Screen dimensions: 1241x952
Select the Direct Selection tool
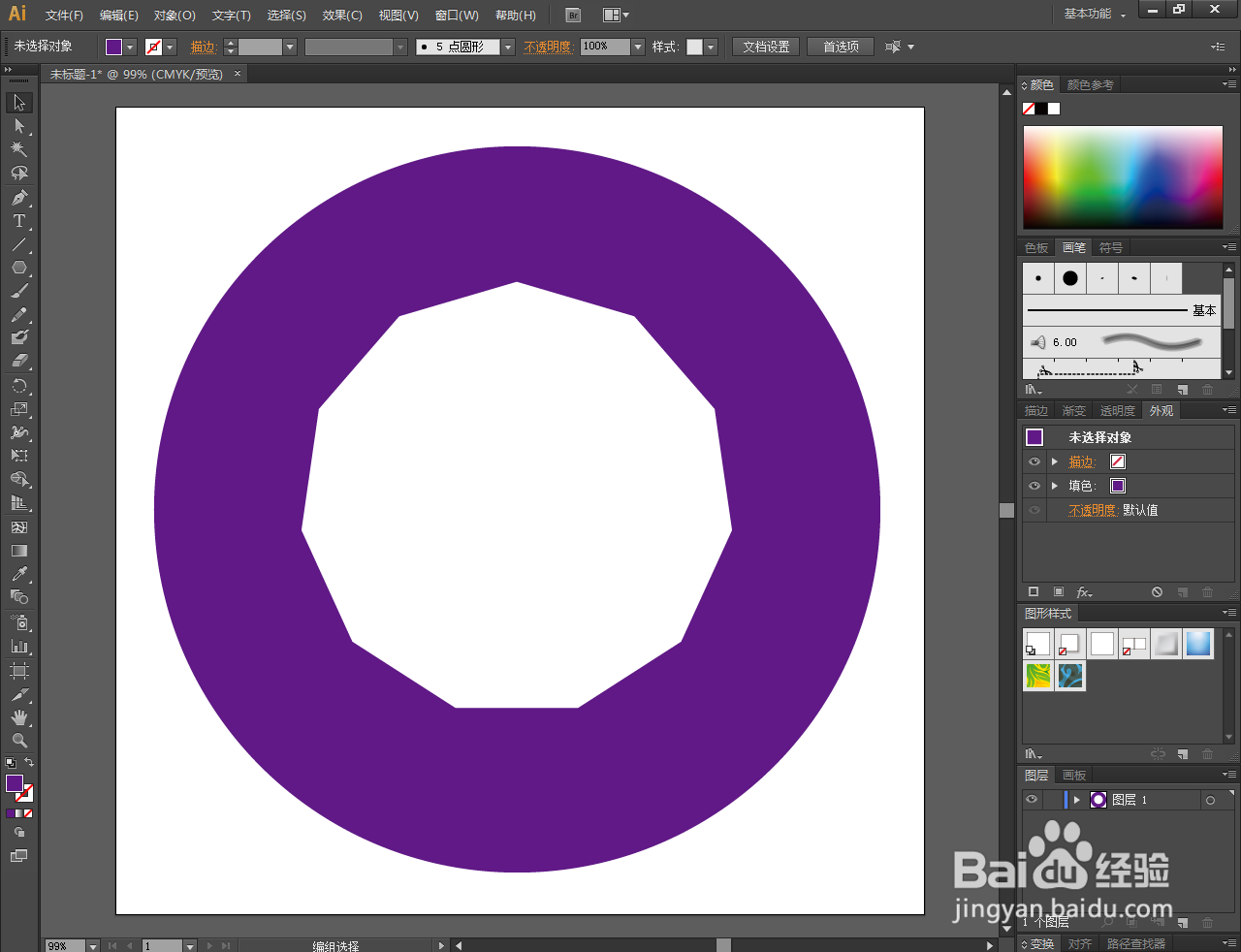click(19, 126)
